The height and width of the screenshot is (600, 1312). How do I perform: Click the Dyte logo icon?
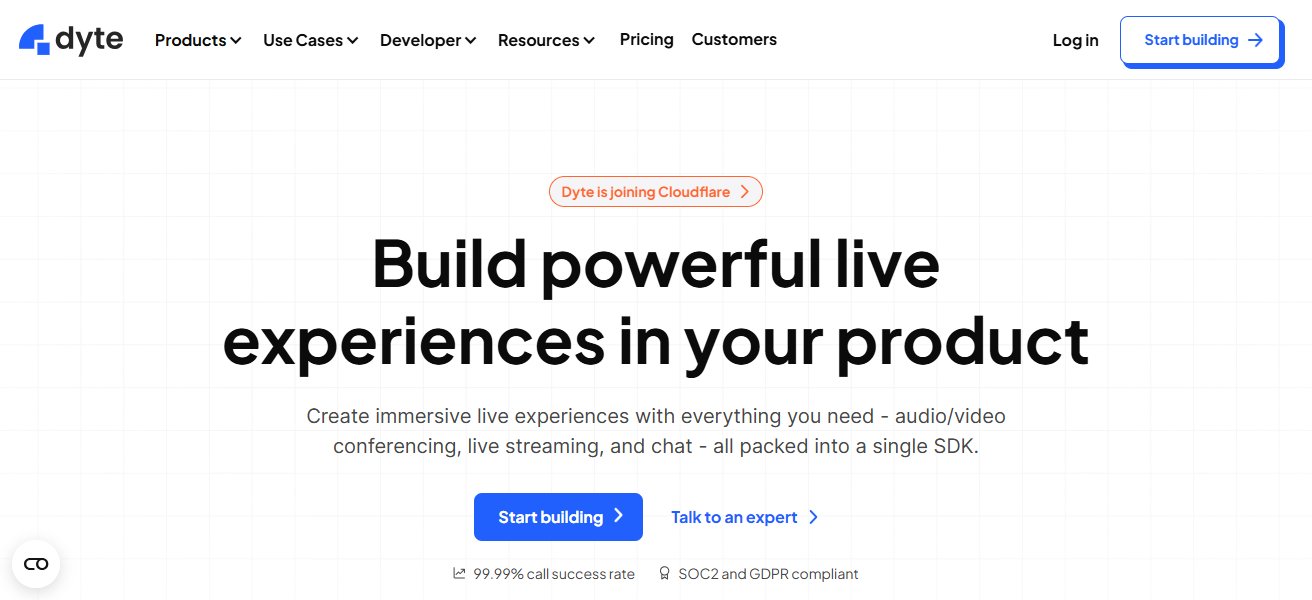[x=34, y=39]
